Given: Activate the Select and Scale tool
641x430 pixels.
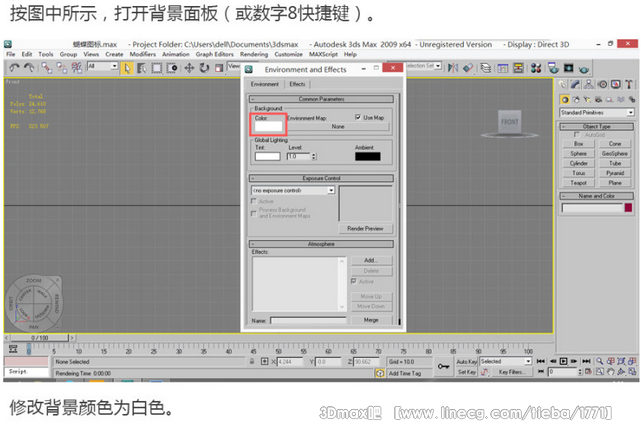Looking at the screenshot, I should click(219, 68).
